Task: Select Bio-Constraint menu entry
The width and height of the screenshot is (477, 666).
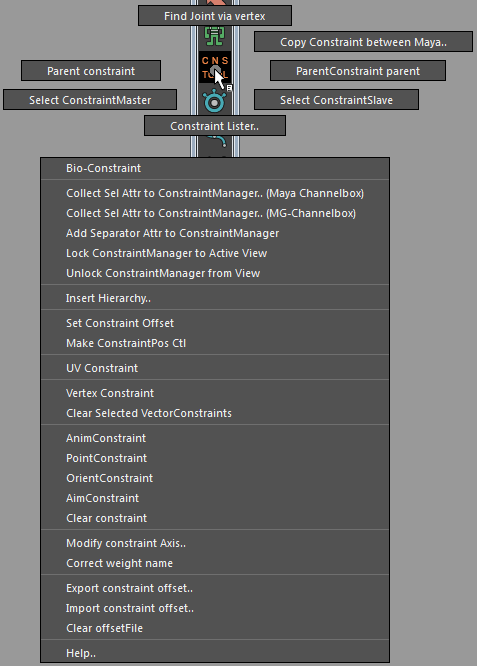Action: point(215,168)
